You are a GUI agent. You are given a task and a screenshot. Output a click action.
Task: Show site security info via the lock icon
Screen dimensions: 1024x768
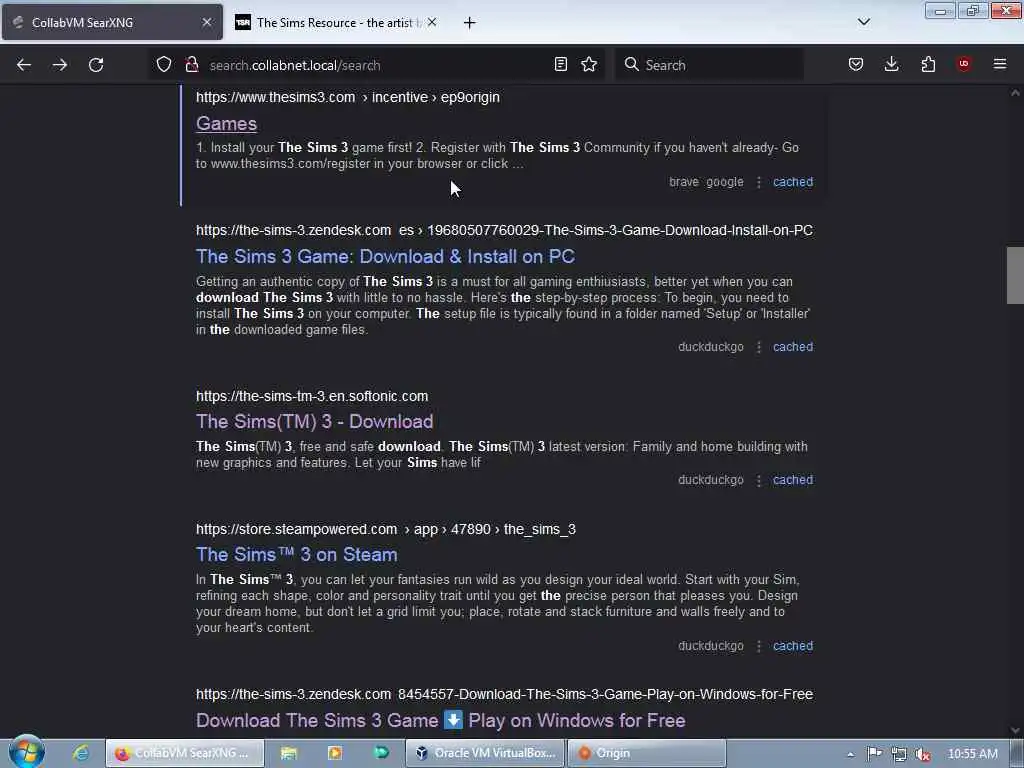click(x=191, y=64)
